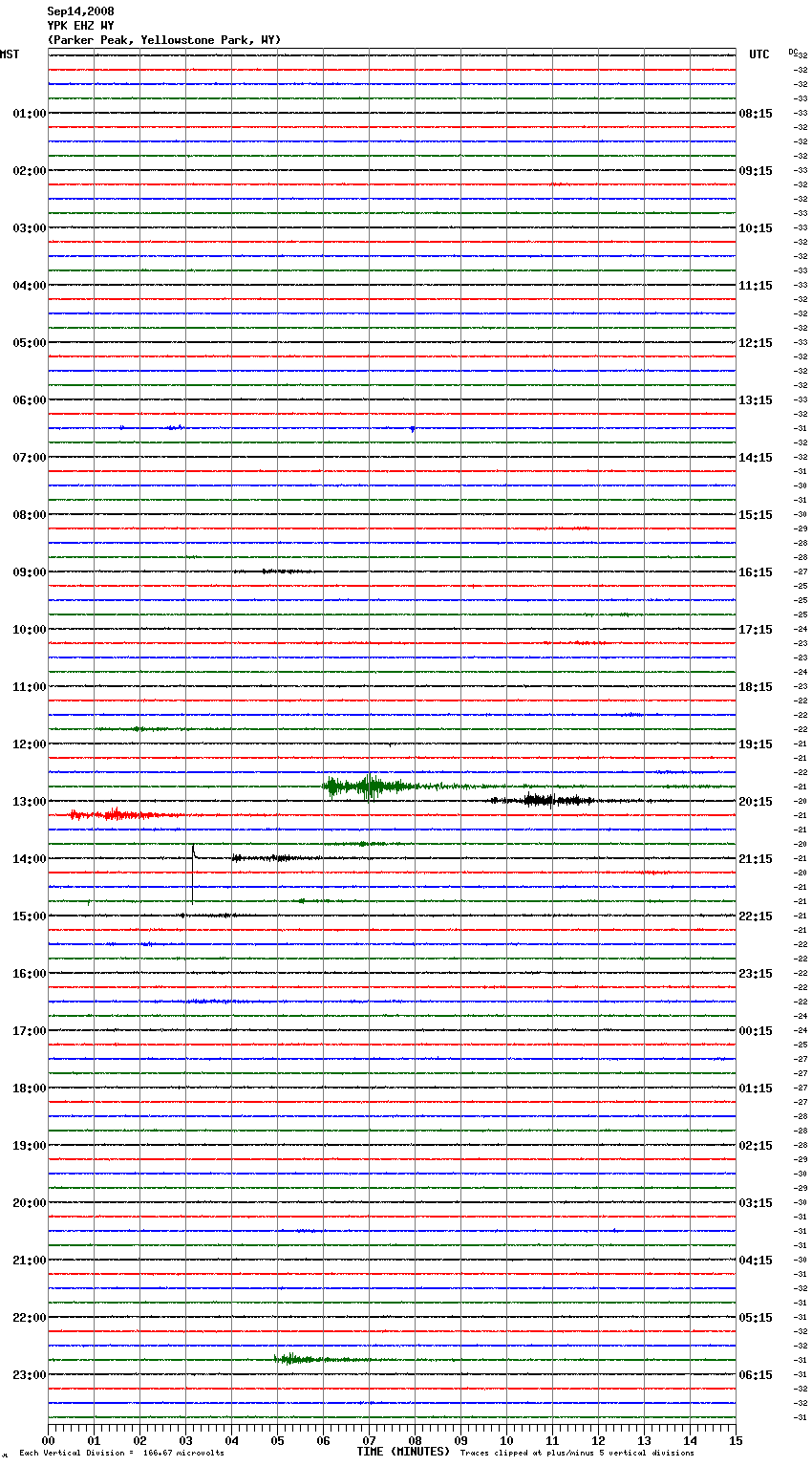Click the 03:15 UTC time label
812x1466 pixels.
pos(756,1203)
